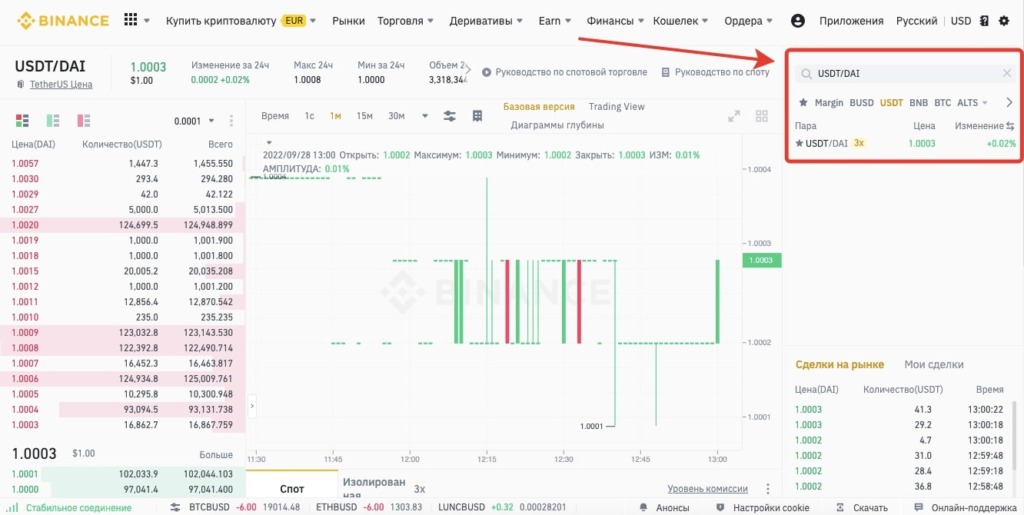Click the play icon beside spot trading guide

point(486,72)
